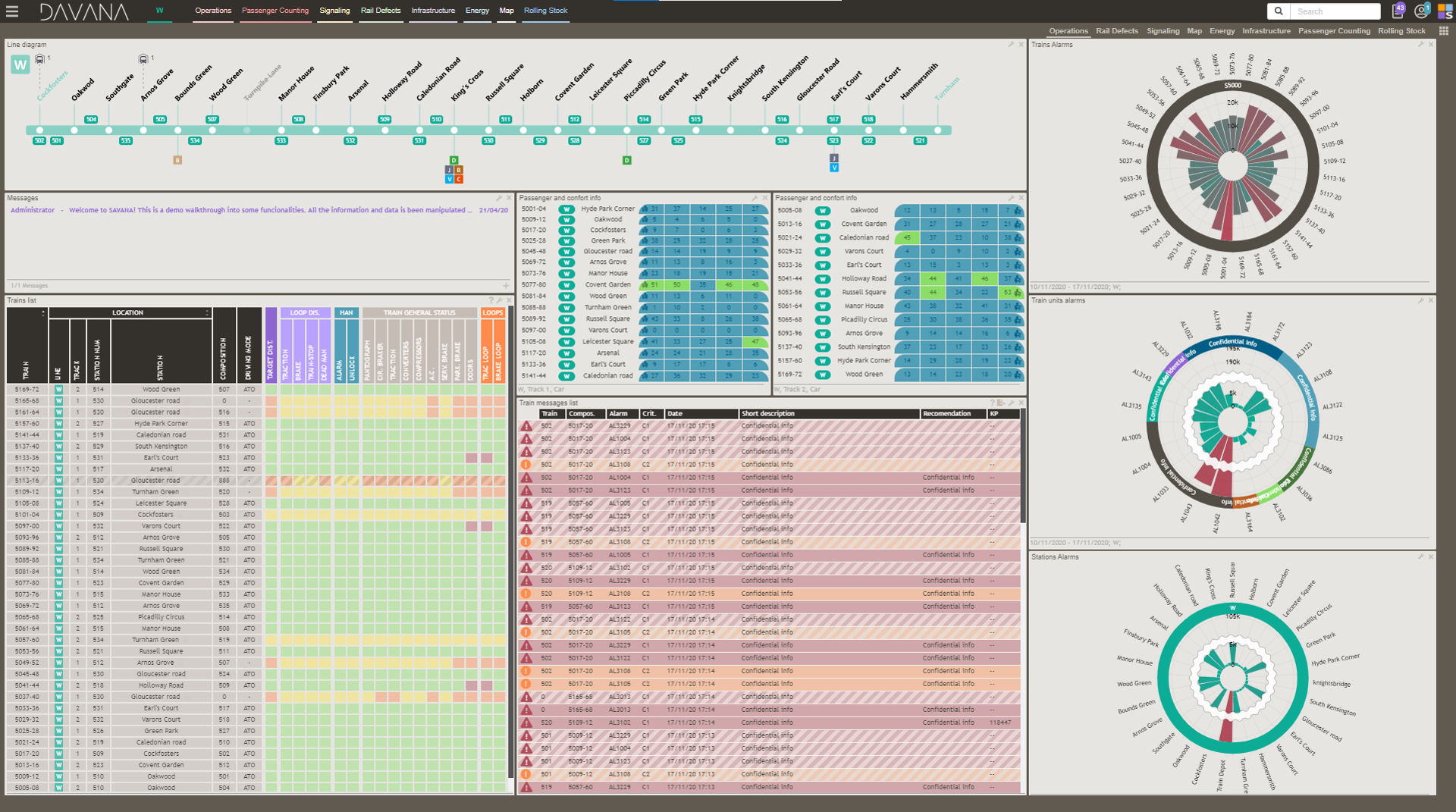Viewport: 1456px width, 812px height.
Task: Select the top-bar Rail Defects tab
Action: [381, 11]
